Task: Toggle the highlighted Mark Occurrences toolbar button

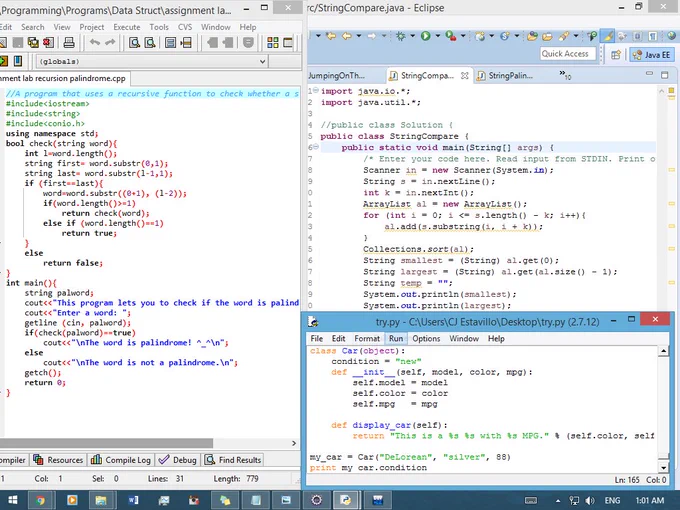Action: [x=608, y=36]
